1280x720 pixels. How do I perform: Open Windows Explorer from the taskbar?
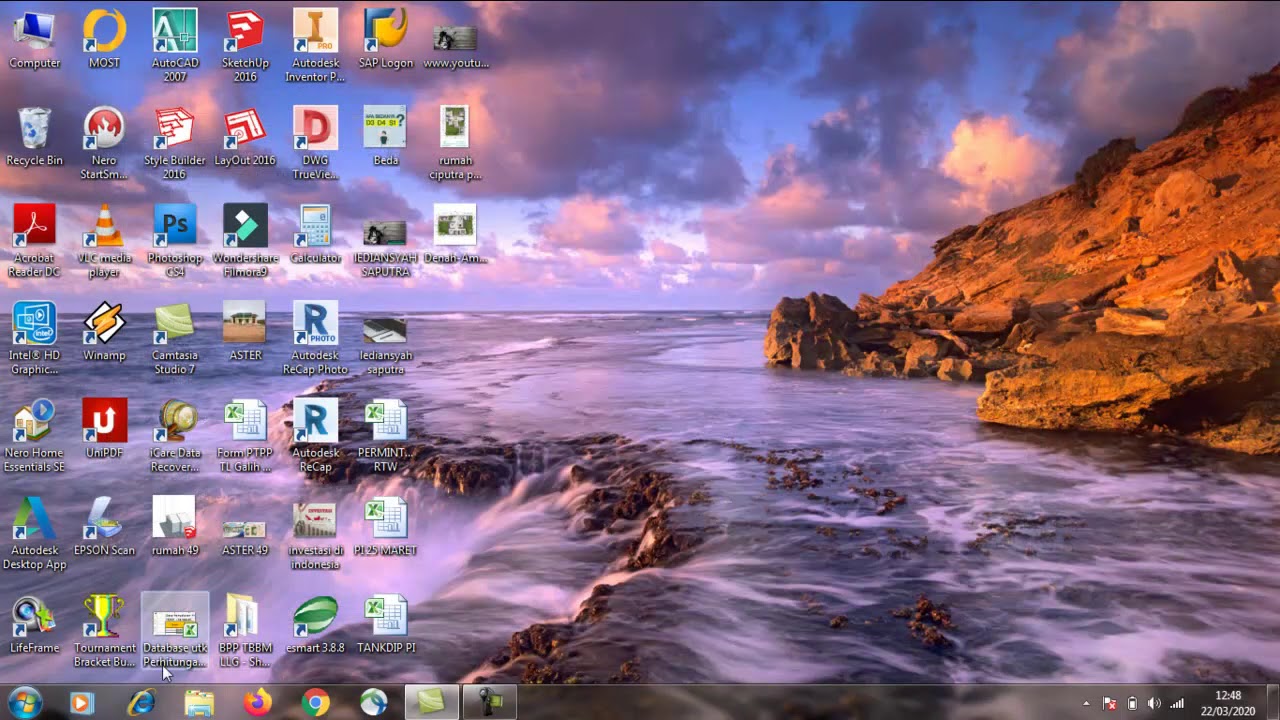click(199, 703)
